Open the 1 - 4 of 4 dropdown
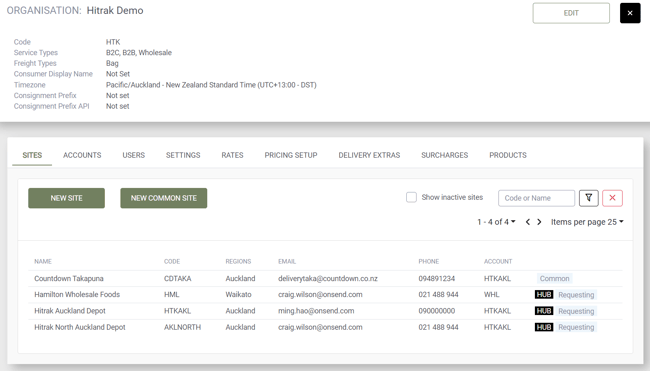Image resolution: width=650 pixels, height=371 pixels. coord(496,222)
